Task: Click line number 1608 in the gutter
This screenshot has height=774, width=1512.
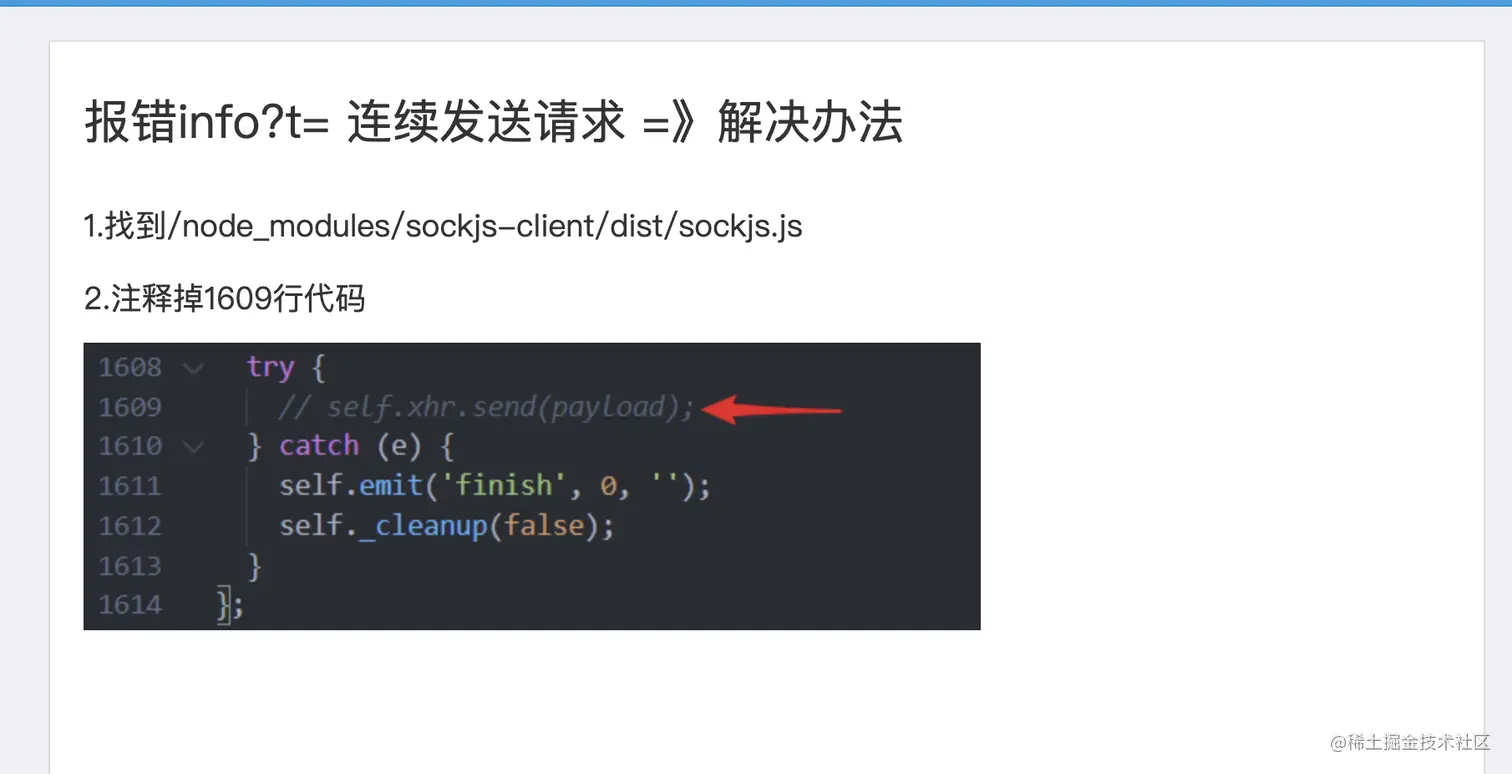Action: (130, 367)
